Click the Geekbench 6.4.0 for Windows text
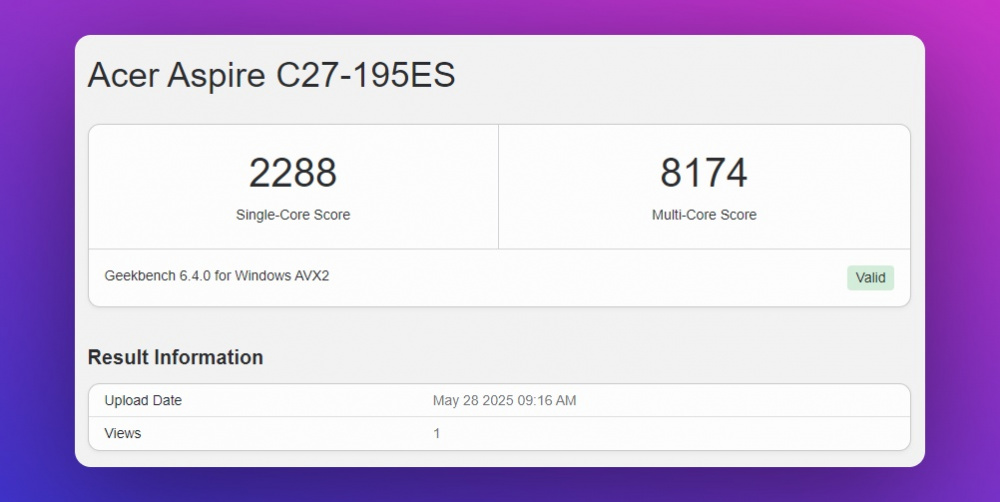Screen dimensions: 1000x502 tap(217, 276)
